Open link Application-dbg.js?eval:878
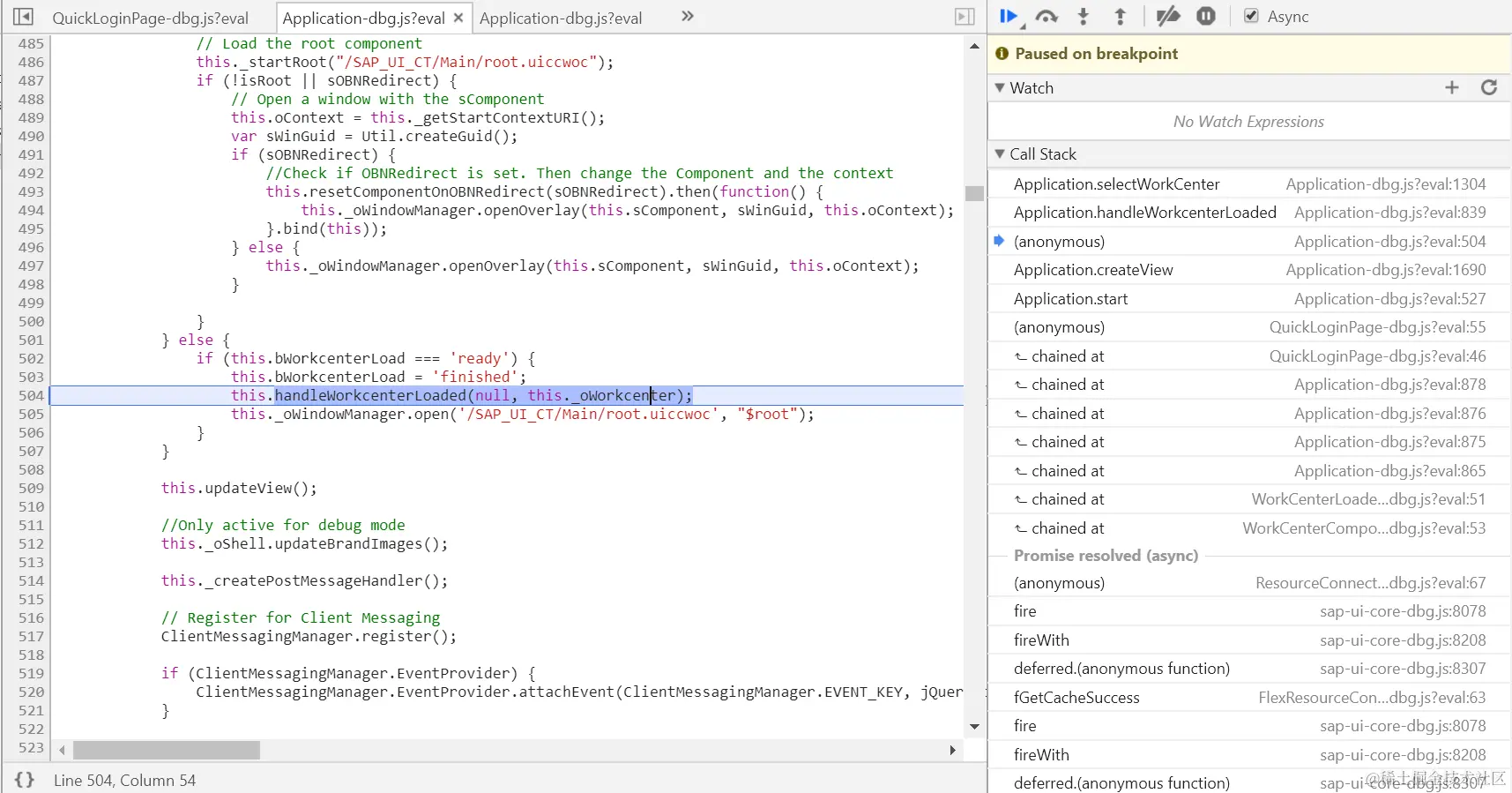The width and height of the screenshot is (1512, 793). tap(1389, 385)
